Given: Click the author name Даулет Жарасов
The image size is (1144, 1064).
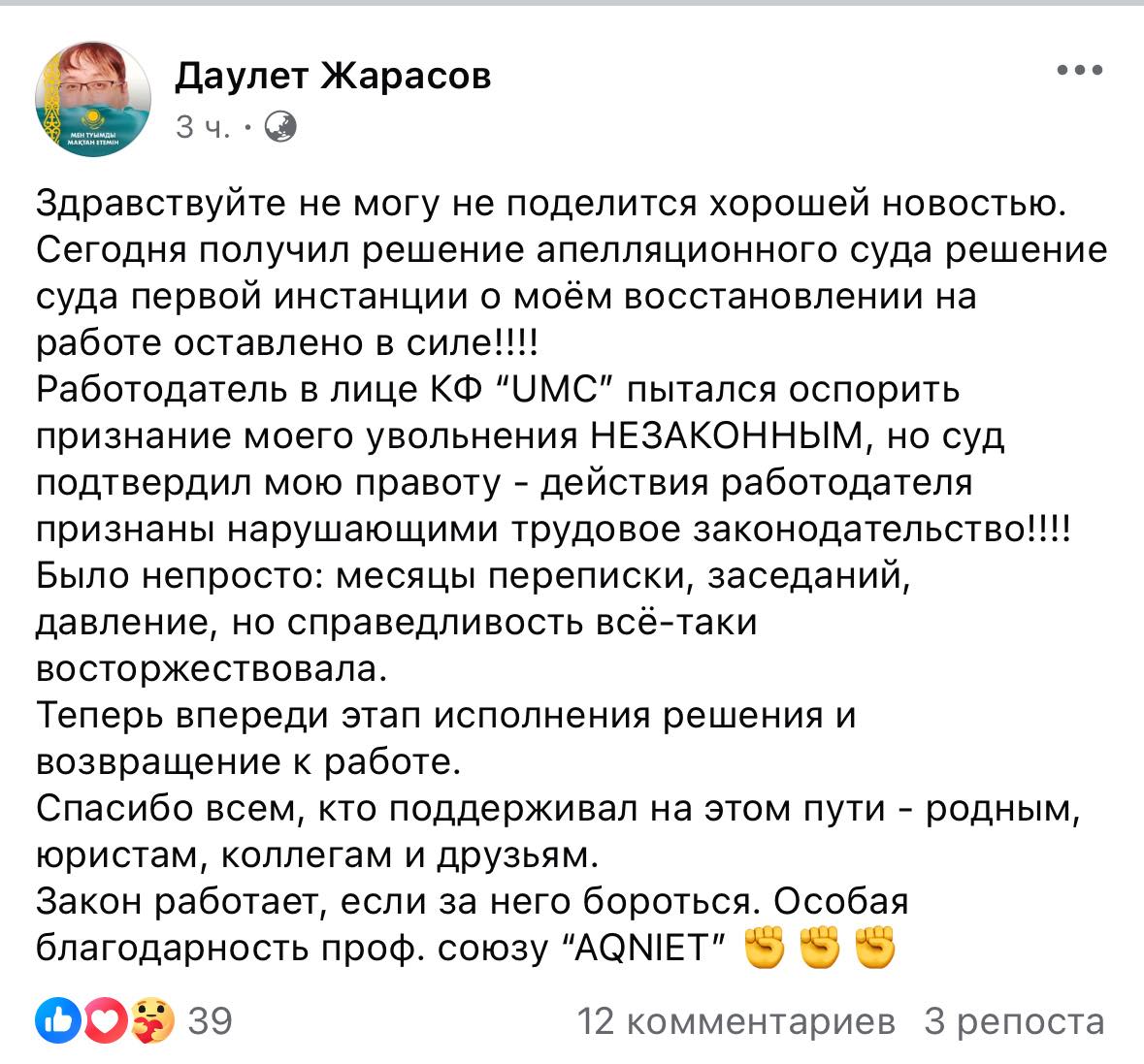Looking at the screenshot, I should click(333, 76).
